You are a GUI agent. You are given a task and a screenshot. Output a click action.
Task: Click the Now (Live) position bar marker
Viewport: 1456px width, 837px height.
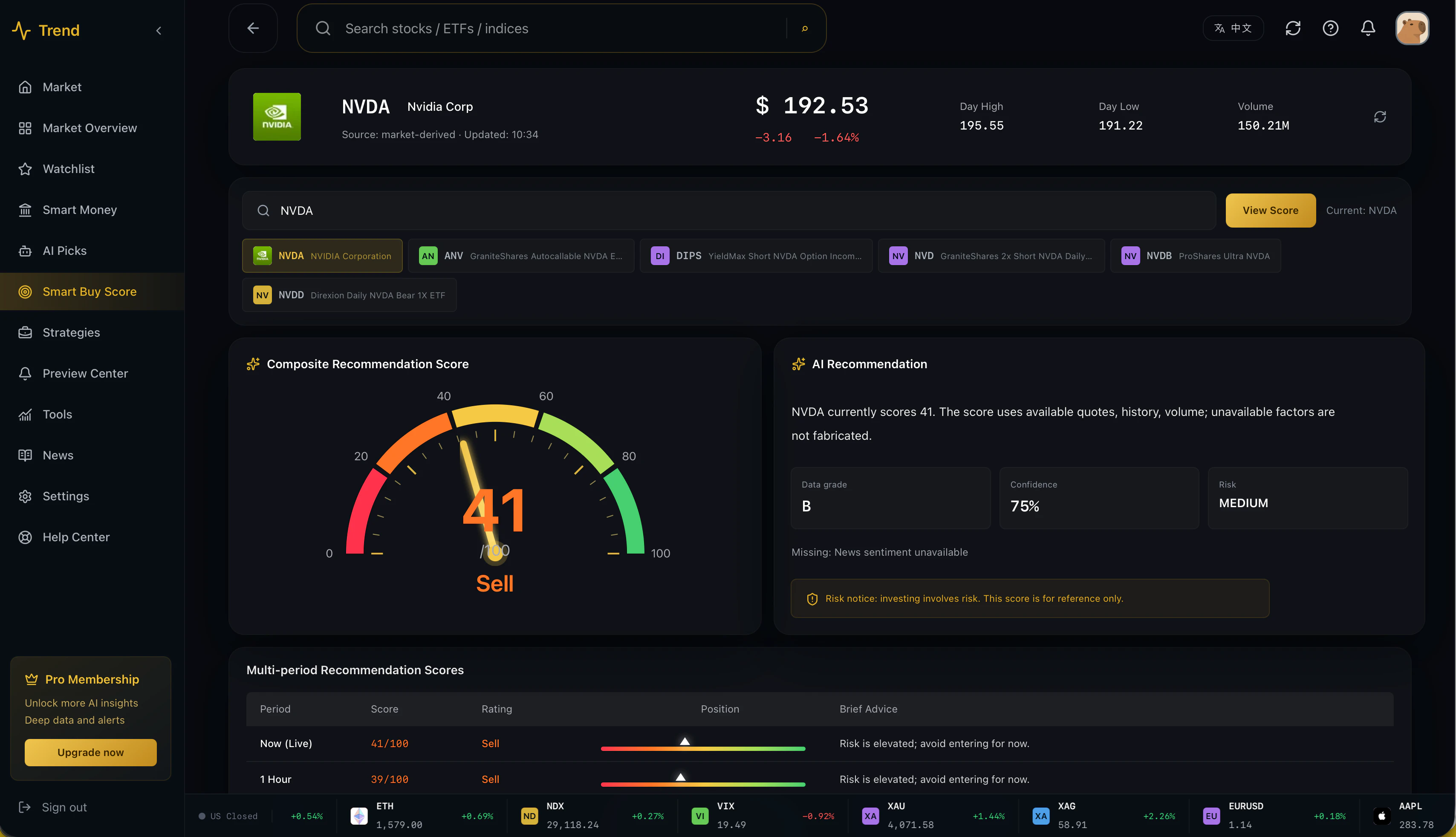pyautogui.click(x=685, y=741)
